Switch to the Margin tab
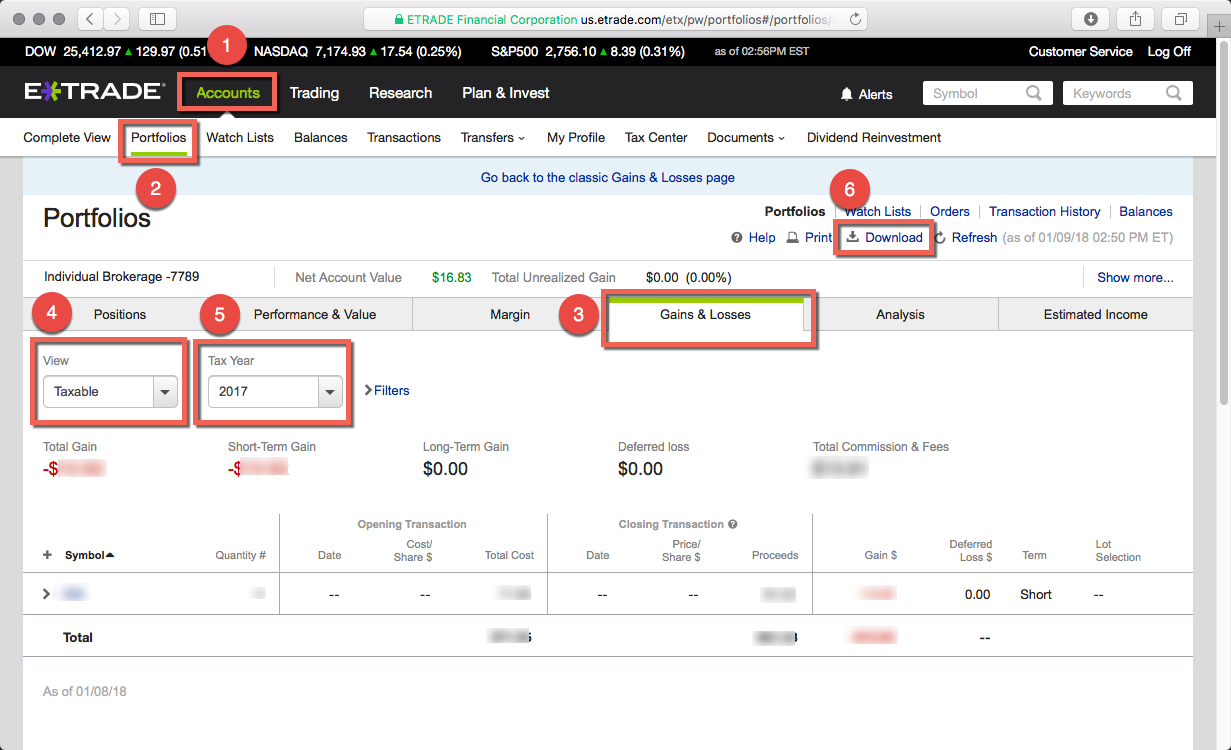The width and height of the screenshot is (1231, 750). (510, 314)
